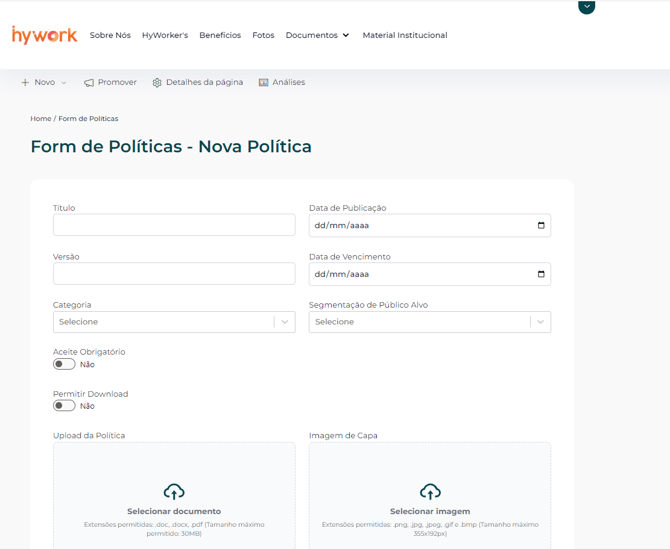Screen dimensions: 670x549
Task: Click the Selecionar documento upload cloud icon
Action: 174,491
